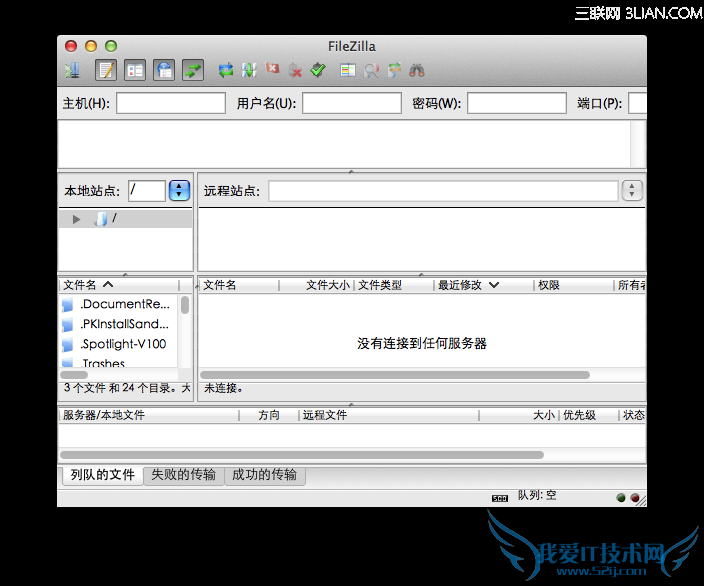
Task: Open the 本地站点 path dropdown arrows
Action: (179, 191)
